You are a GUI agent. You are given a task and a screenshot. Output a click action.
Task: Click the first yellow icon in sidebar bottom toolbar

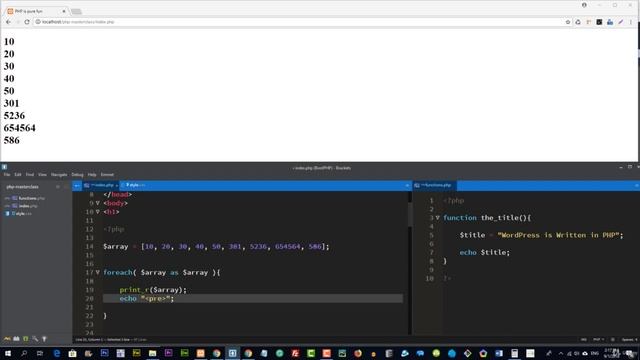(x=7, y=339)
